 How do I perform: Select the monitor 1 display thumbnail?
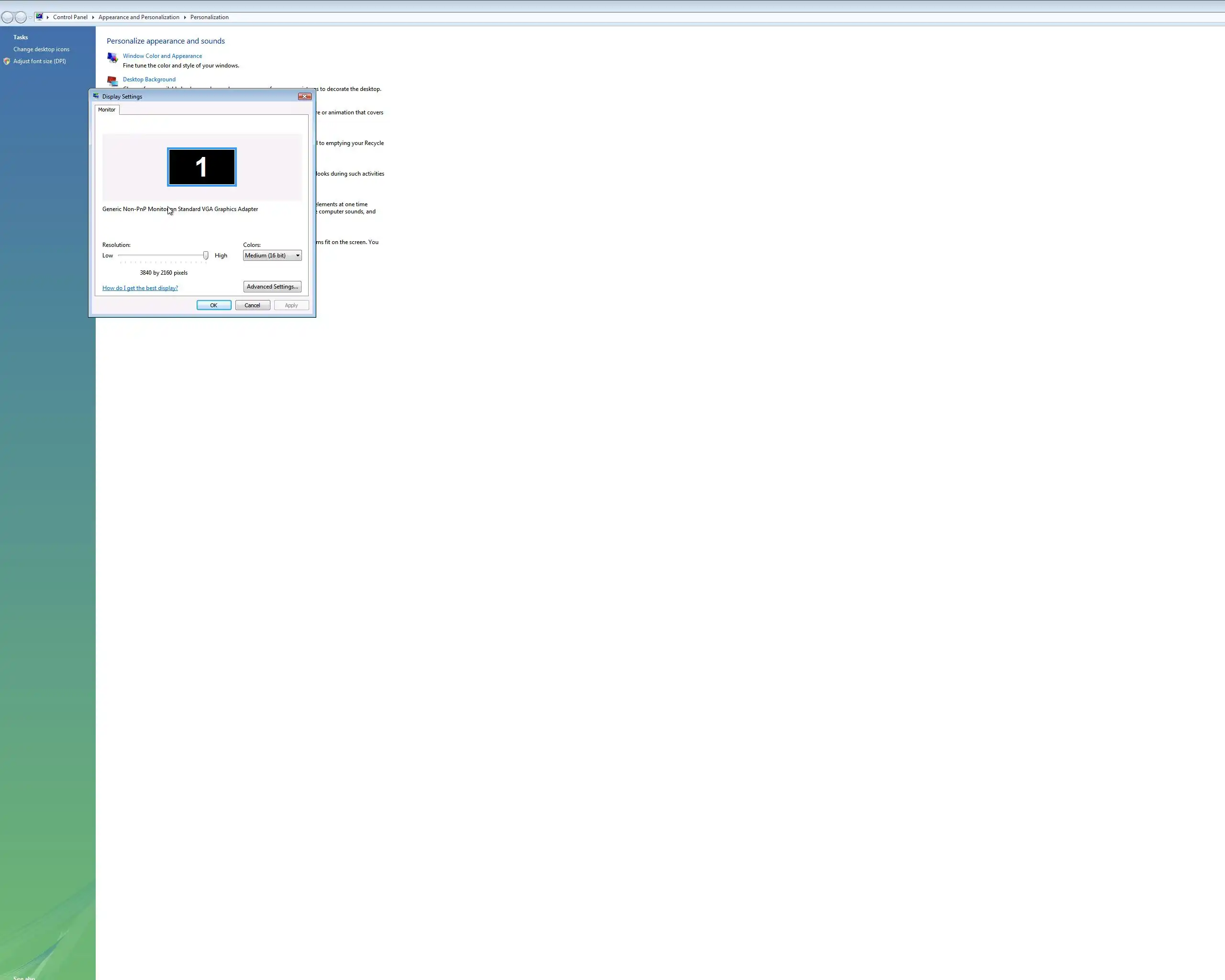202,167
